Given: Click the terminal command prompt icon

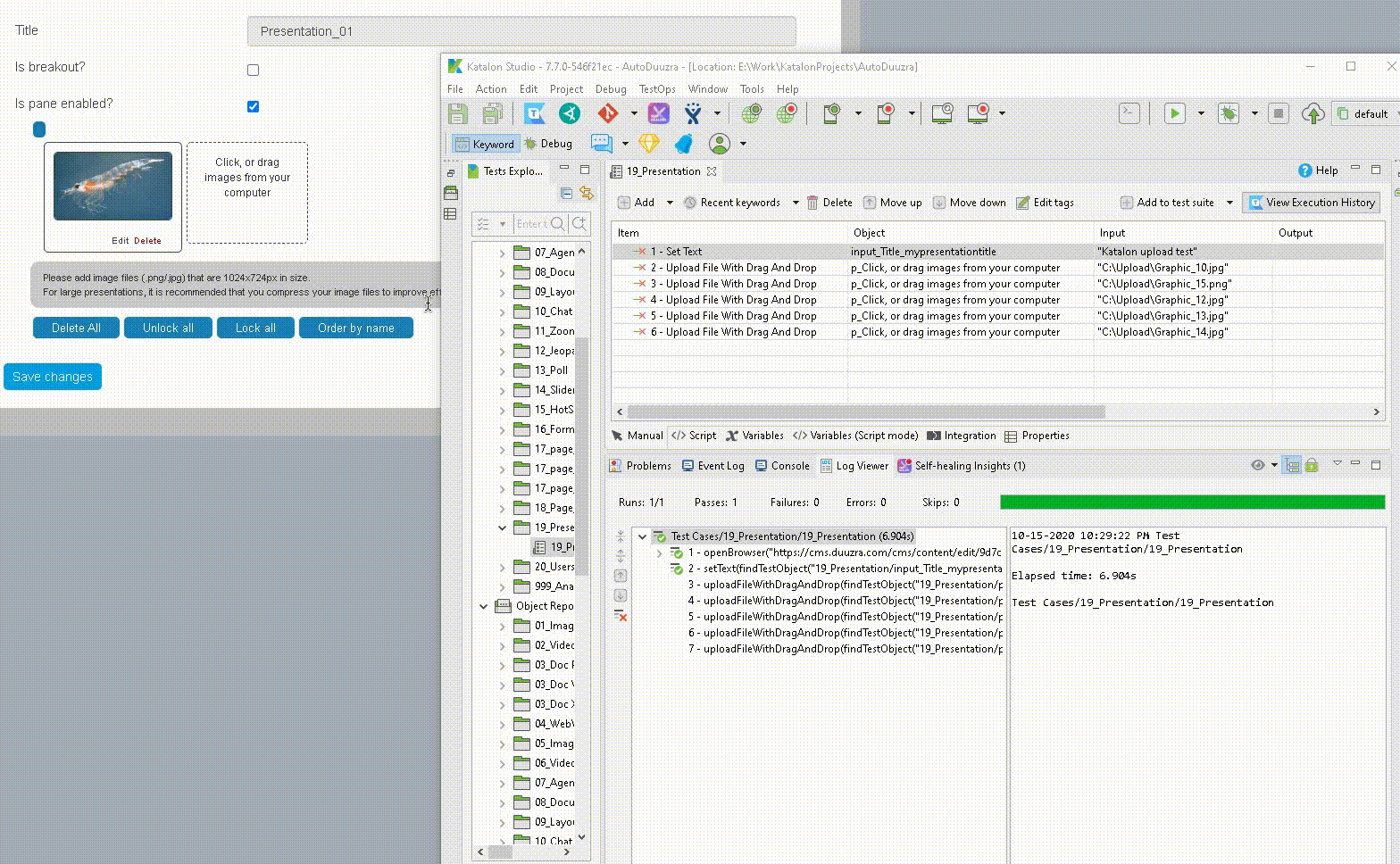Looking at the screenshot, I should (x=1129, y=113).
